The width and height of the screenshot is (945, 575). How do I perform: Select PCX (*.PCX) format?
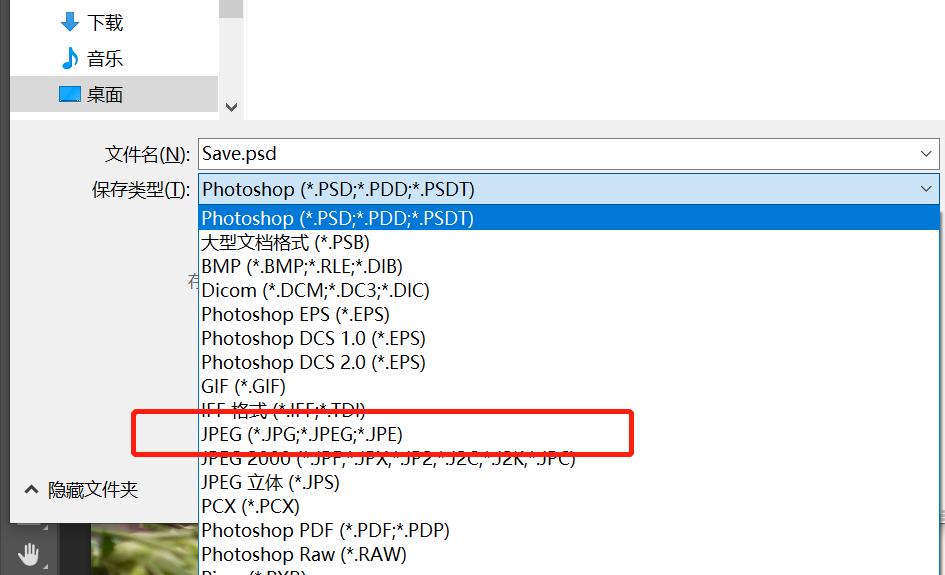tap(250, 506)
